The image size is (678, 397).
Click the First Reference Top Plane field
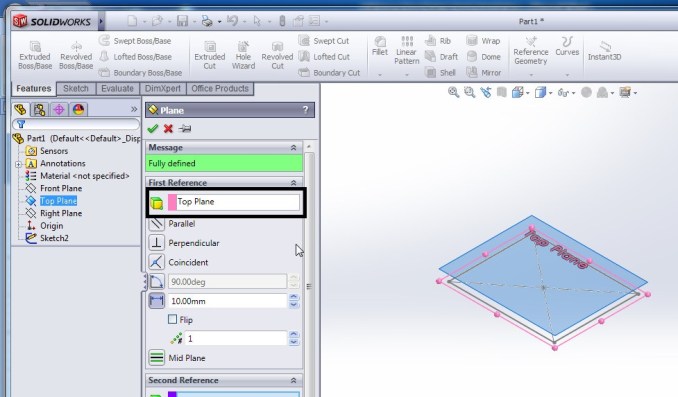pyautogui.click(x=233, y=202)
